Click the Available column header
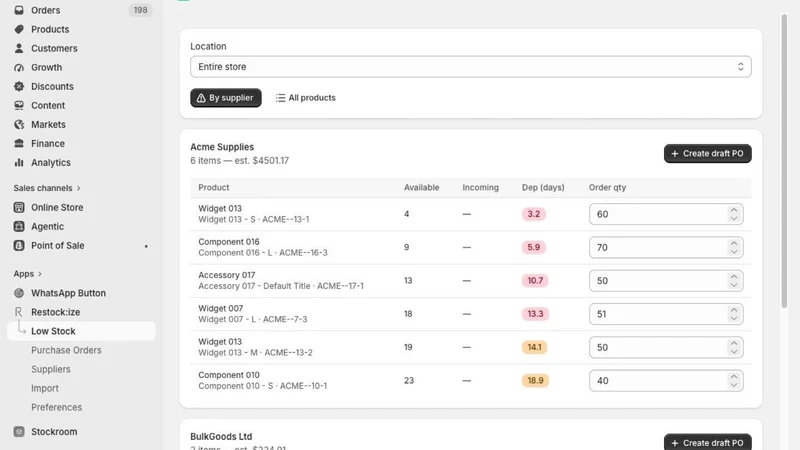Image resolution: width=800 pixels, height=450 pixels. point(421,188)
